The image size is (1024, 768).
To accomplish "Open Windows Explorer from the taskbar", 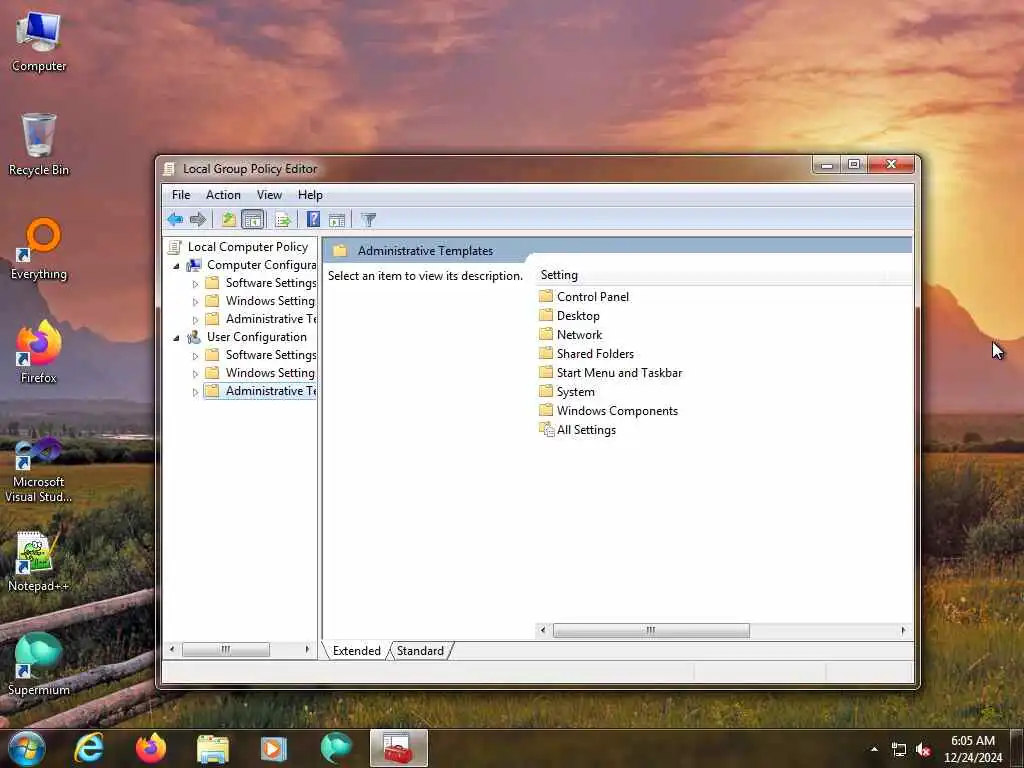I will click(x=212, y=748).
